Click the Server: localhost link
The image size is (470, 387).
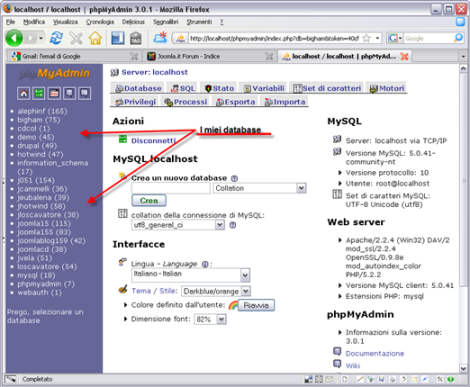[154, 72]
